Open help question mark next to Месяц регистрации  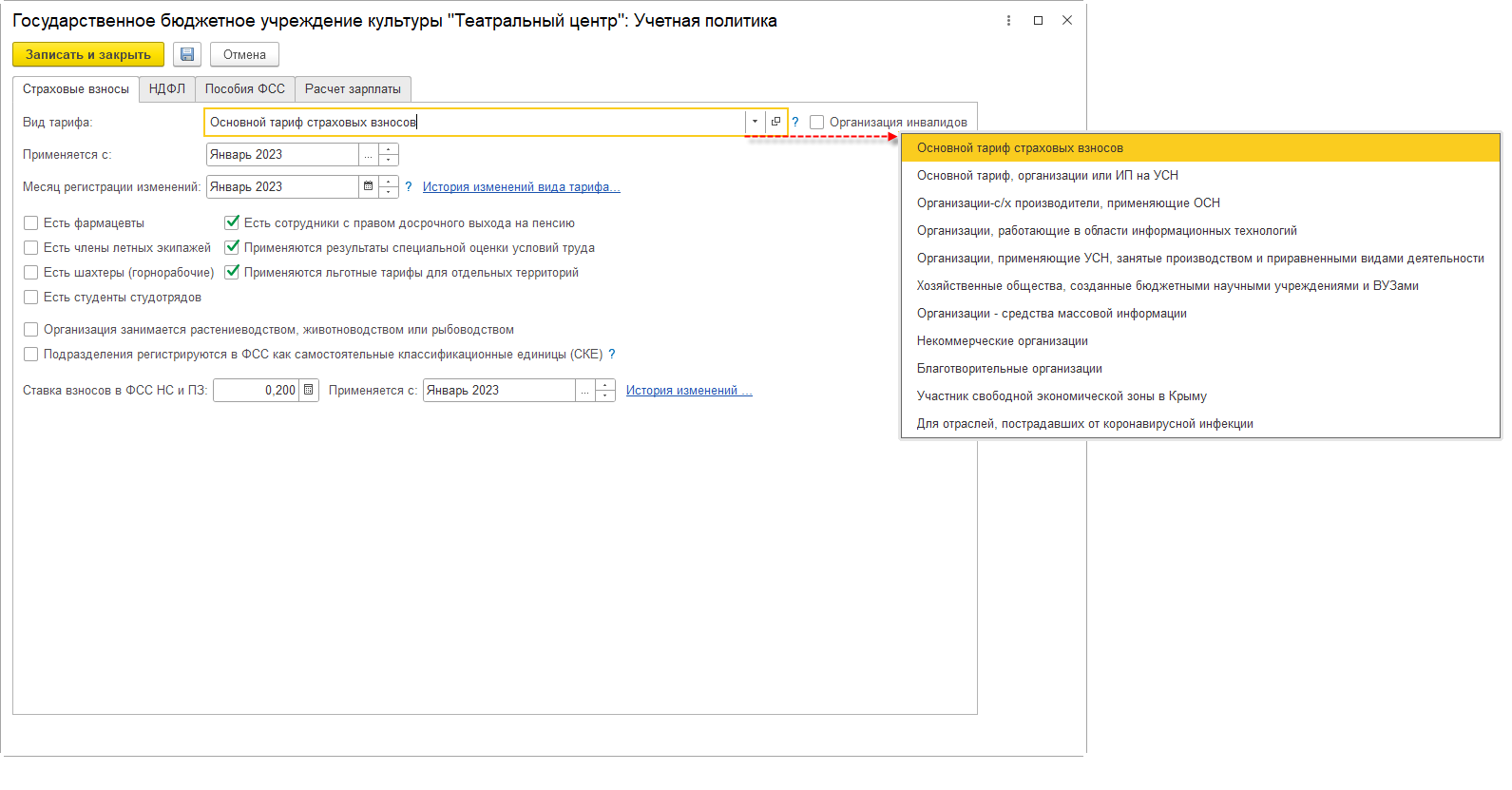pos(409,186)
